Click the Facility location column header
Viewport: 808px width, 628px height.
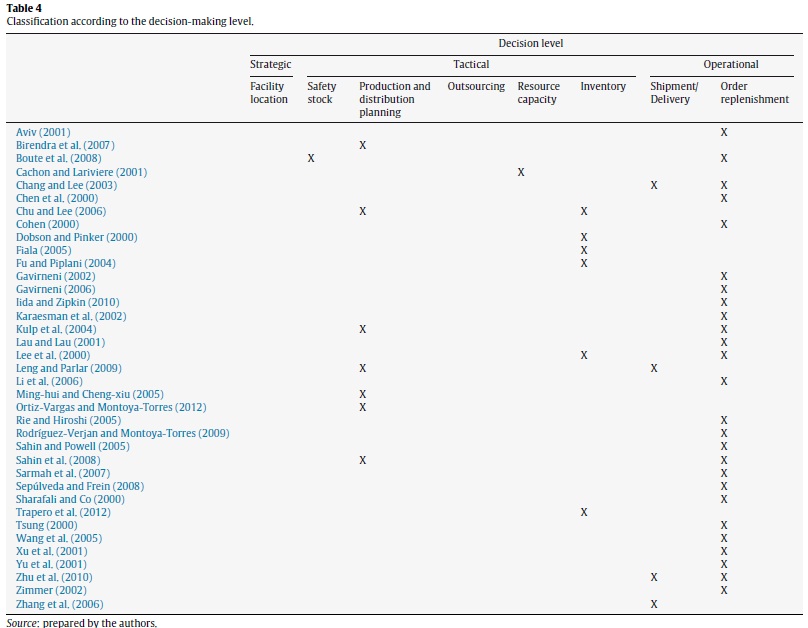pos(269,93)
